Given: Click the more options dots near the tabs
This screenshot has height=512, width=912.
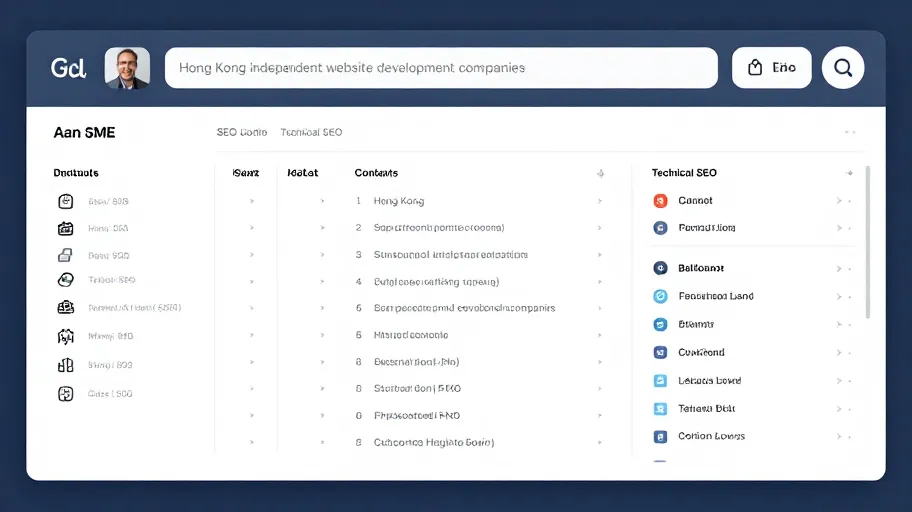Looking at the screenshot, I should (x=850, y=133).
